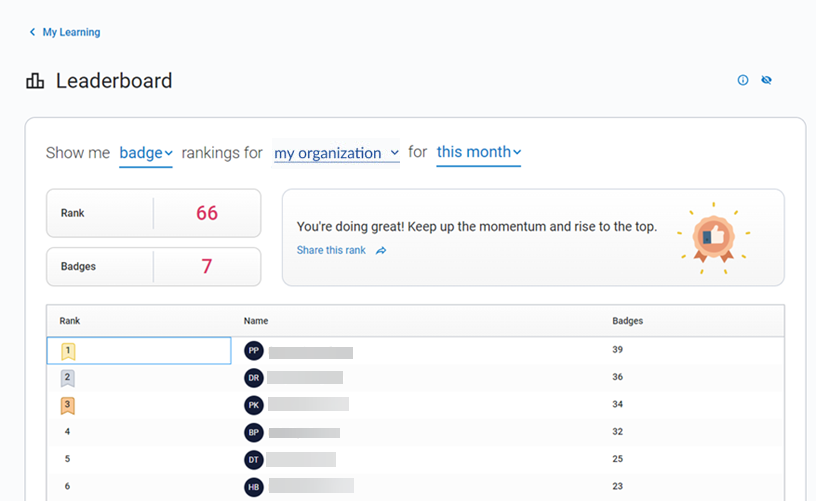Open the badge ranking type dropdown
Viewport: 816px width, 501px height.
click(146, 153)
